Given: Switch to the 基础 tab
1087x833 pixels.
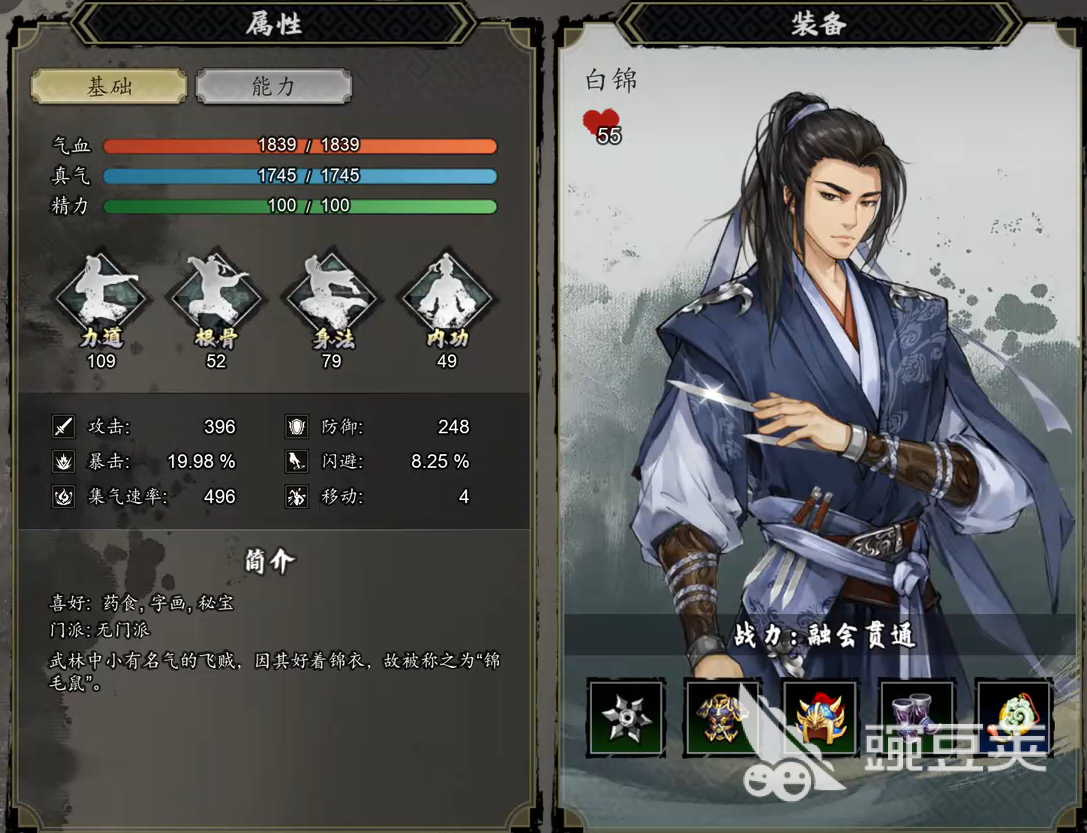Looking at the screenshot, I should click(x=109, y=87).
